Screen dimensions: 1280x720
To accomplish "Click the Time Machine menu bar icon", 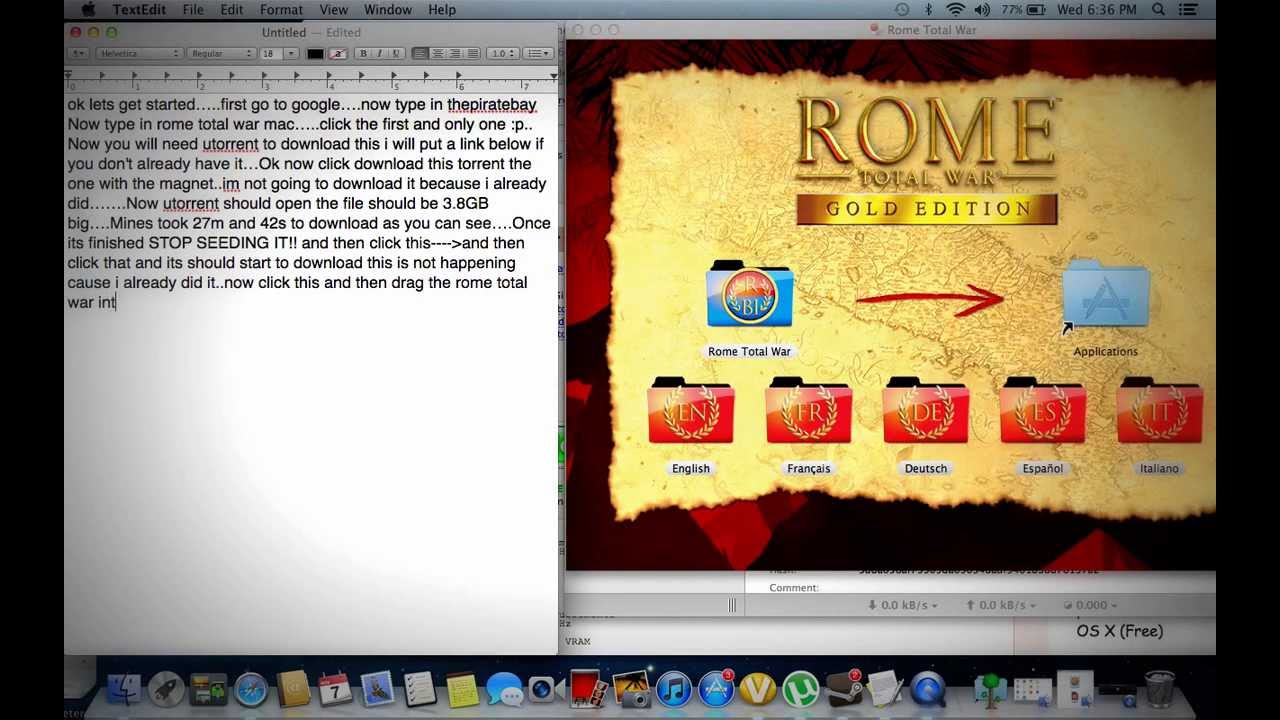I will (902, 10).
